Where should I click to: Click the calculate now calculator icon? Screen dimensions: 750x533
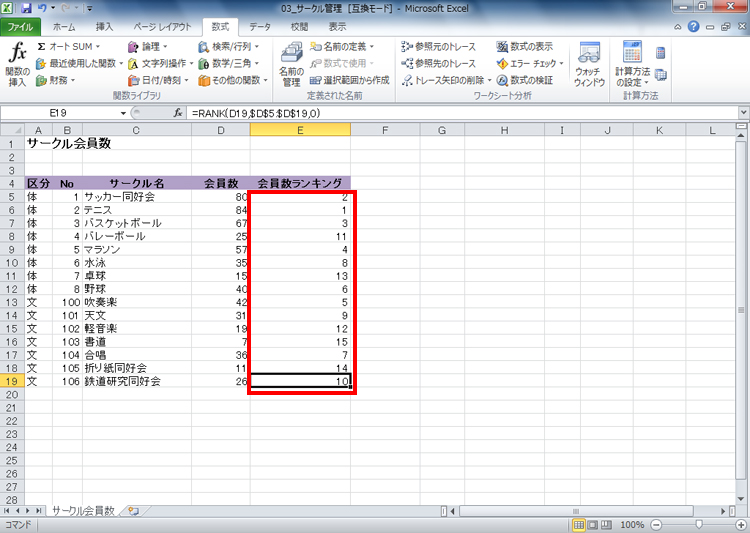pos(661,53)
